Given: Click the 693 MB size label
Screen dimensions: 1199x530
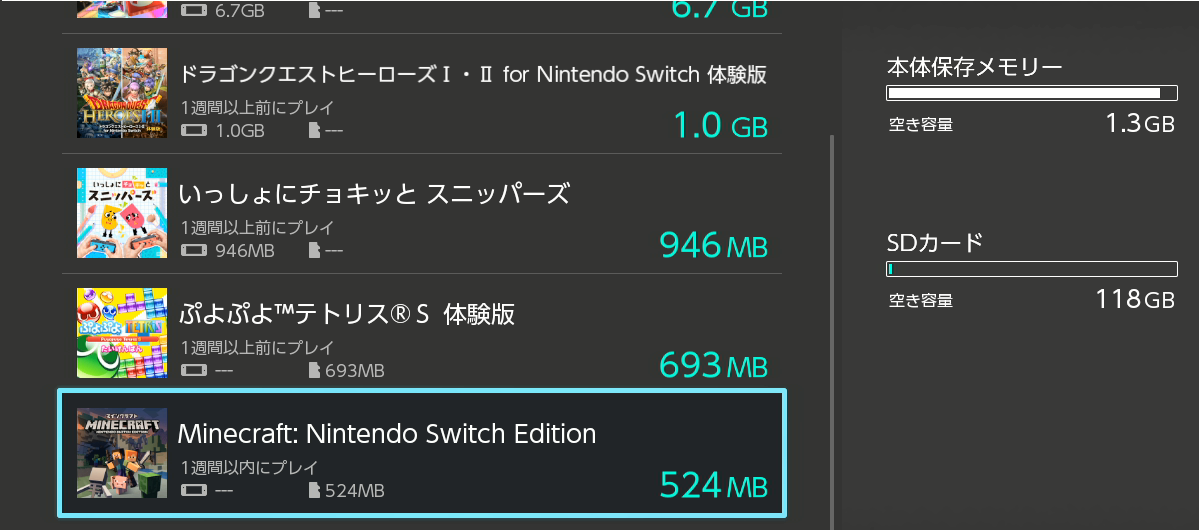Looking at the screenshot, I should pos(713,365).
